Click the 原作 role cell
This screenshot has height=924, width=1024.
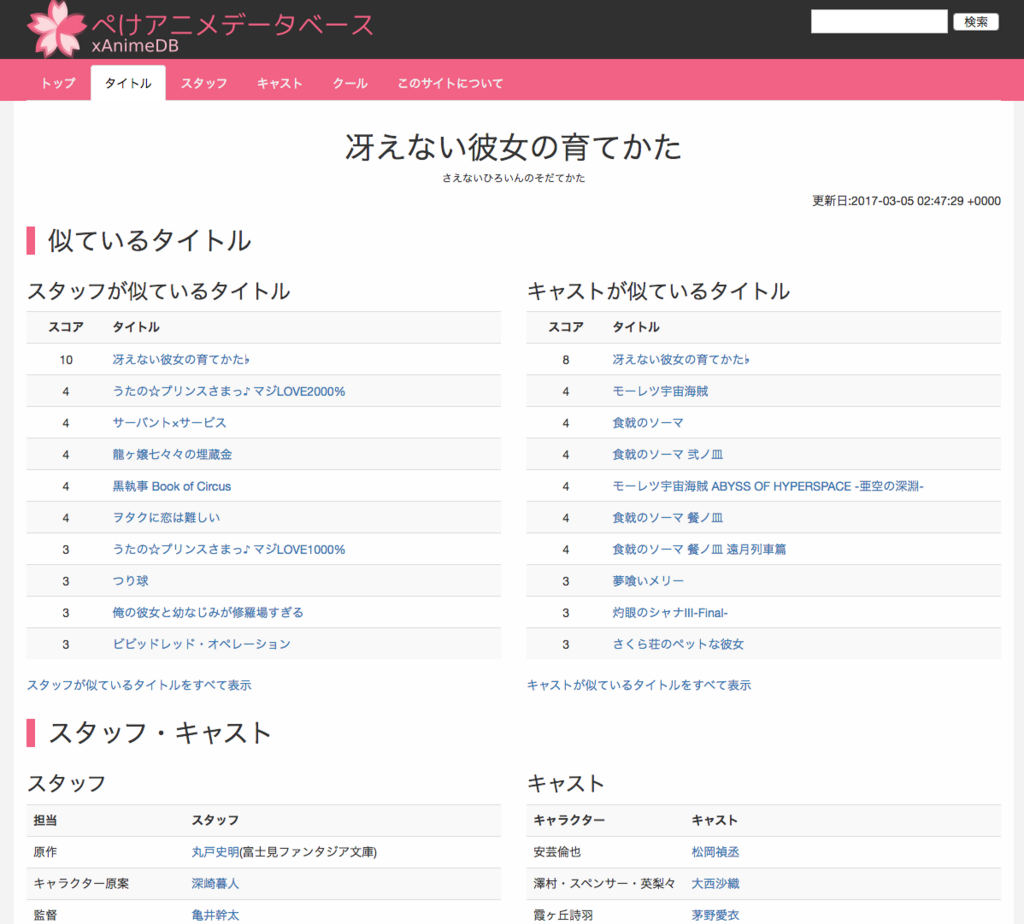[45, 852]
